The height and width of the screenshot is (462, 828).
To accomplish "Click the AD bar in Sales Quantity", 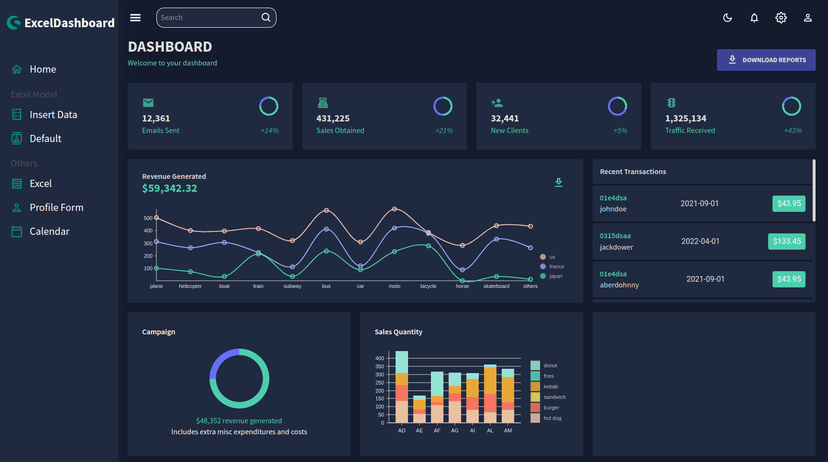I will (402, 386).
